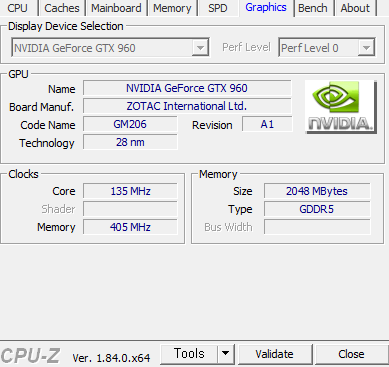Open the Caches tab
The height and width of the screenshot is (367, 389).
tap(62, 8)
